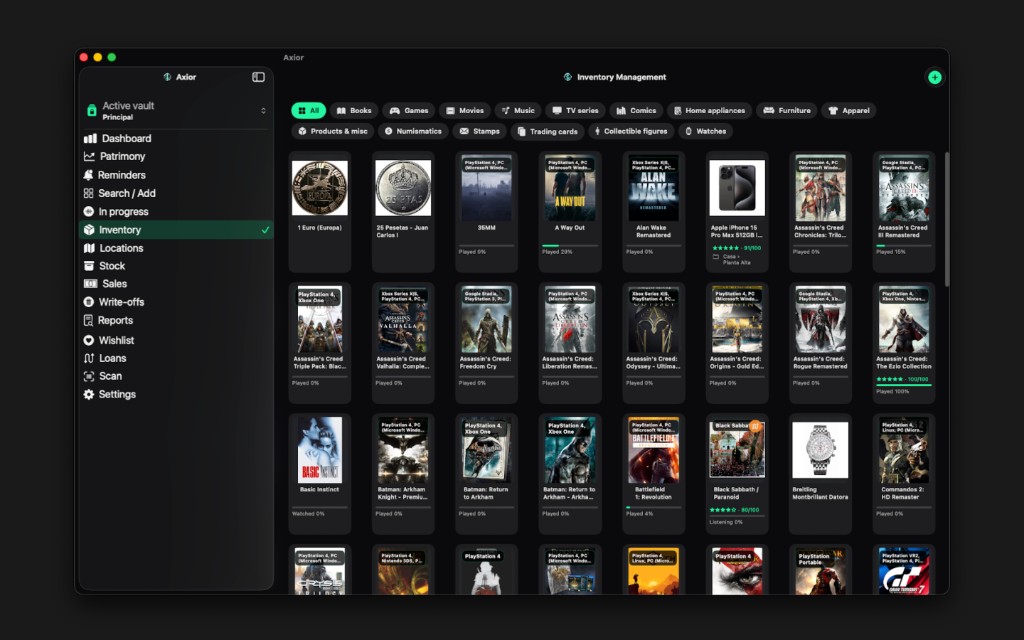Image resolution: width=1024 pixels, height=640 pixels.
Task: Open Apple iPhone 15 Pro Max item
Action: click(737, 212)
